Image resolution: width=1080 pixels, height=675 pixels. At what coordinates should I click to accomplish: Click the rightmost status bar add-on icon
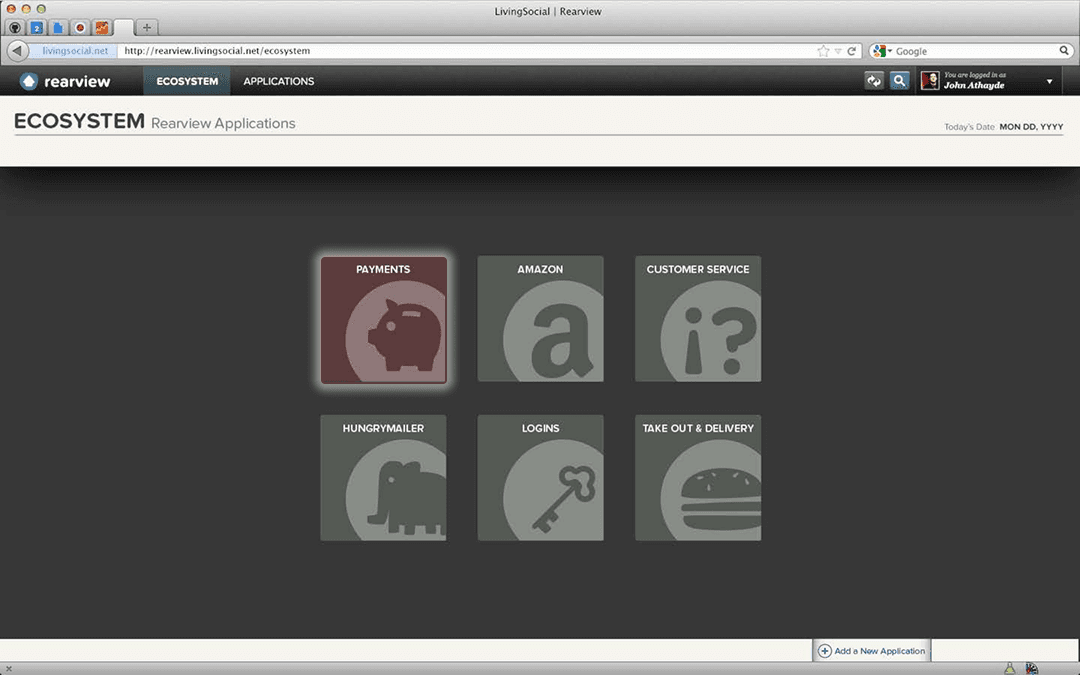pyautogui.click(x=1032, y=668)
